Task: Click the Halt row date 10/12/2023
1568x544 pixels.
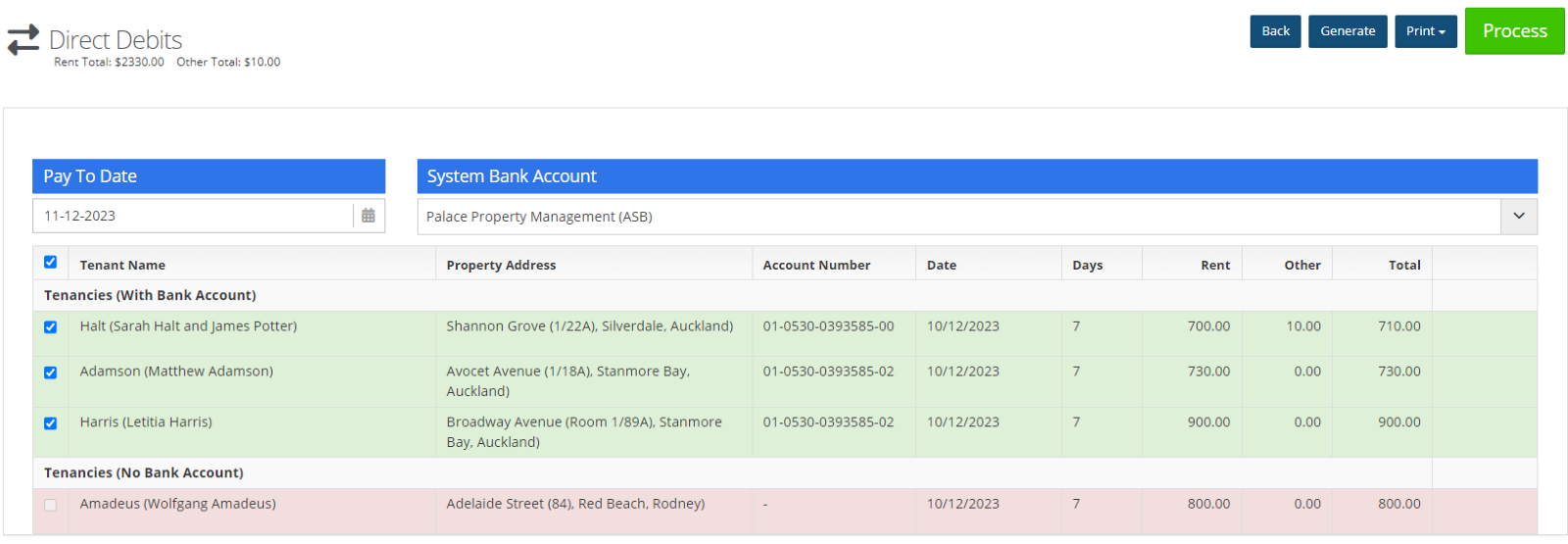Action: (x=963, y=326)
